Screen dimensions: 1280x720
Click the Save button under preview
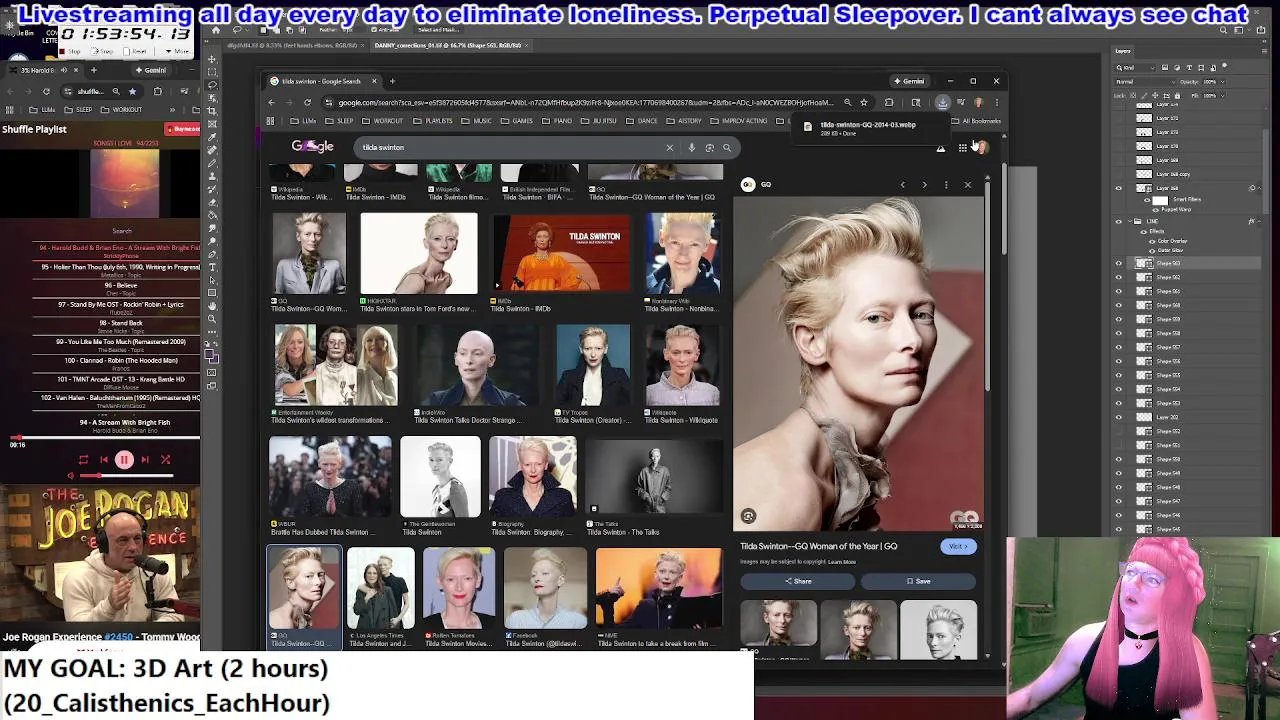pos(918,581)
